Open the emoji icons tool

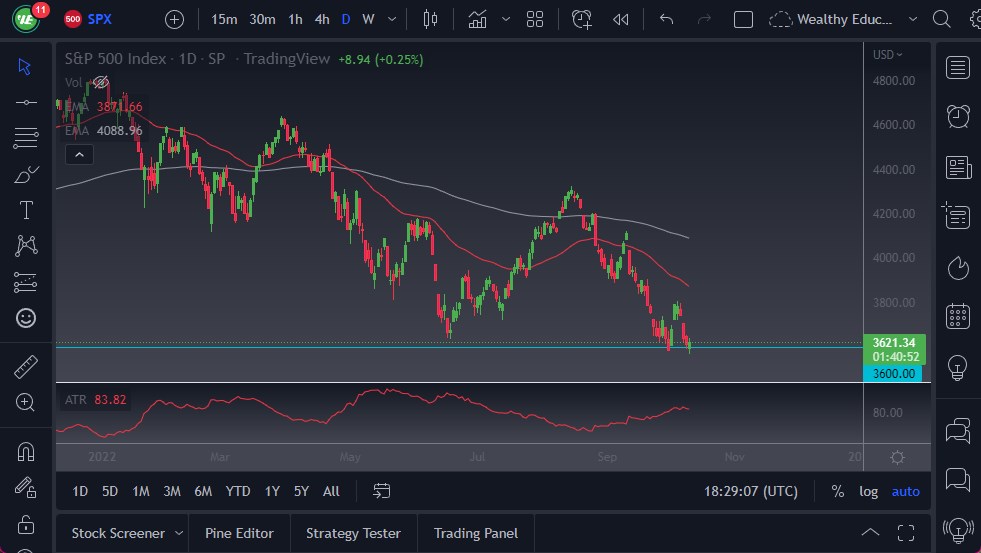coord(26,318)
